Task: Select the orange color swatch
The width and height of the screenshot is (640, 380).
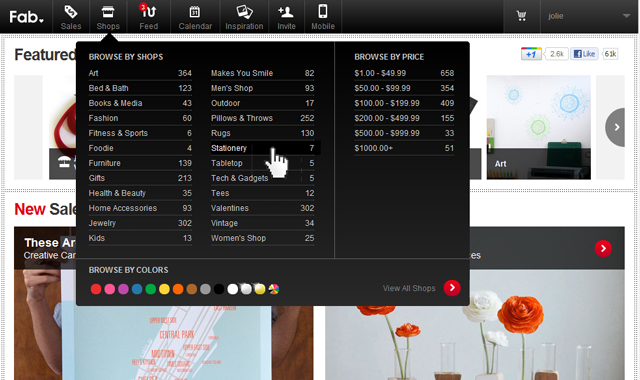Action: point(178,289)
